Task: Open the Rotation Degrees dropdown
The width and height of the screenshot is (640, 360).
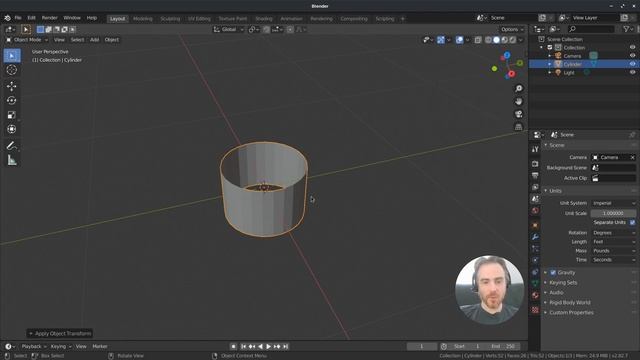Action: (613, 233)
